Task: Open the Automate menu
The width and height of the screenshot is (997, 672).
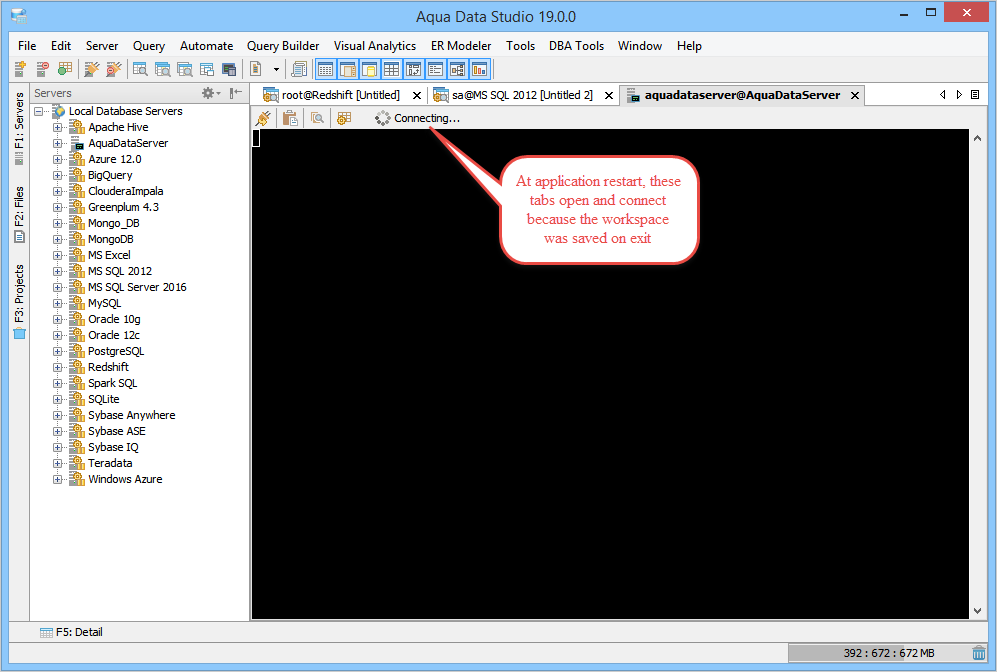Action: 206,46
